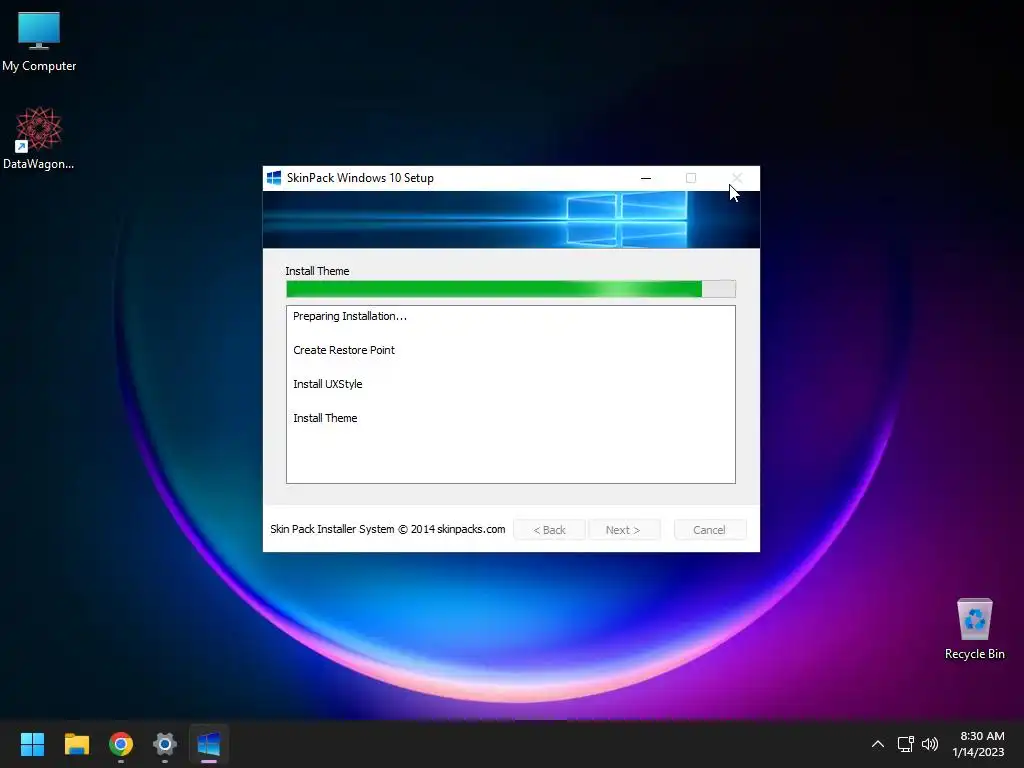Minimize the SkinPack Setup window
1024x768 pixels.
pos(646,178)
